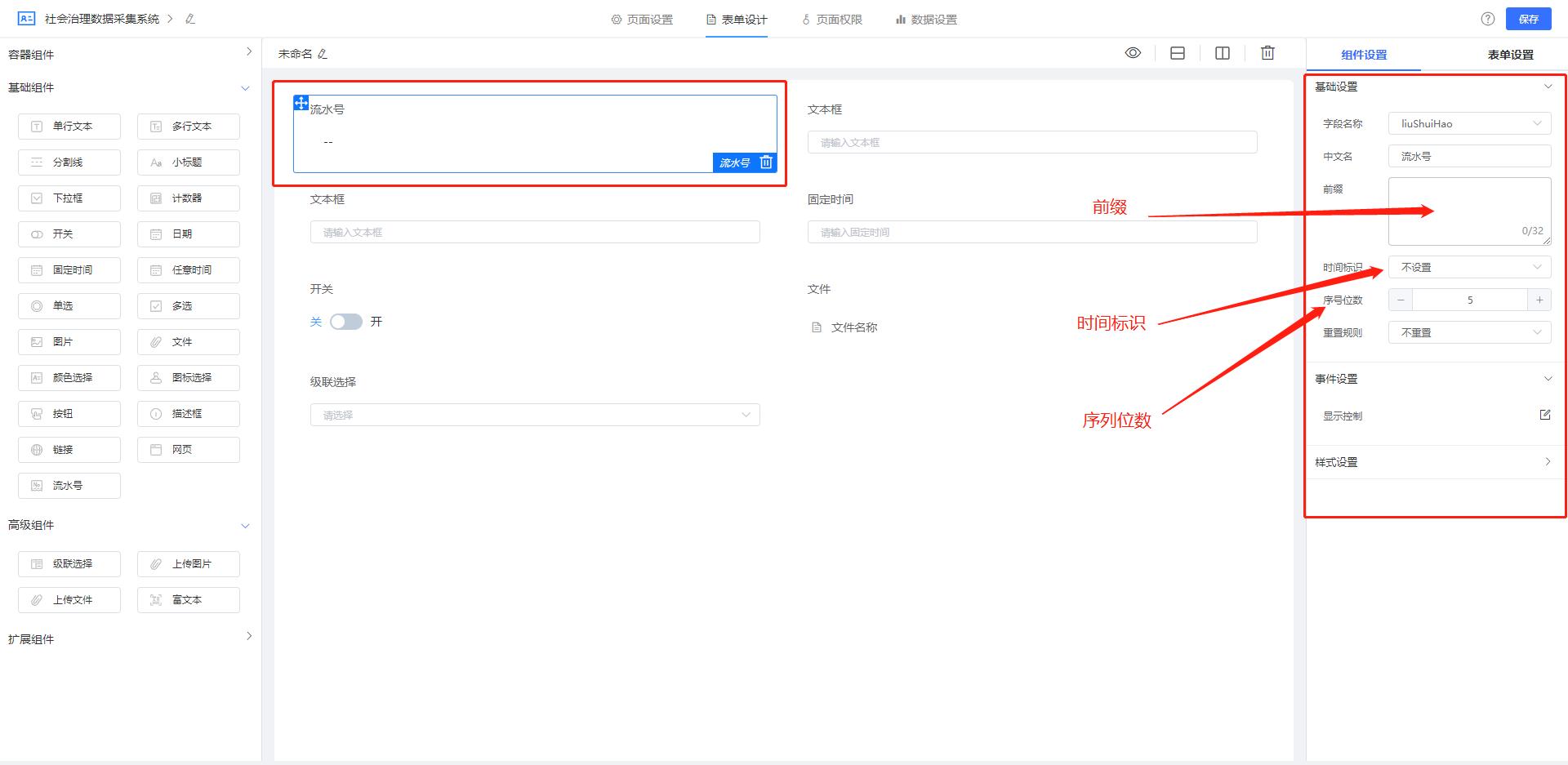Screen dimensions: 1568x765
Task: Add 上传文件 advanced component
Action: (69, 600)
